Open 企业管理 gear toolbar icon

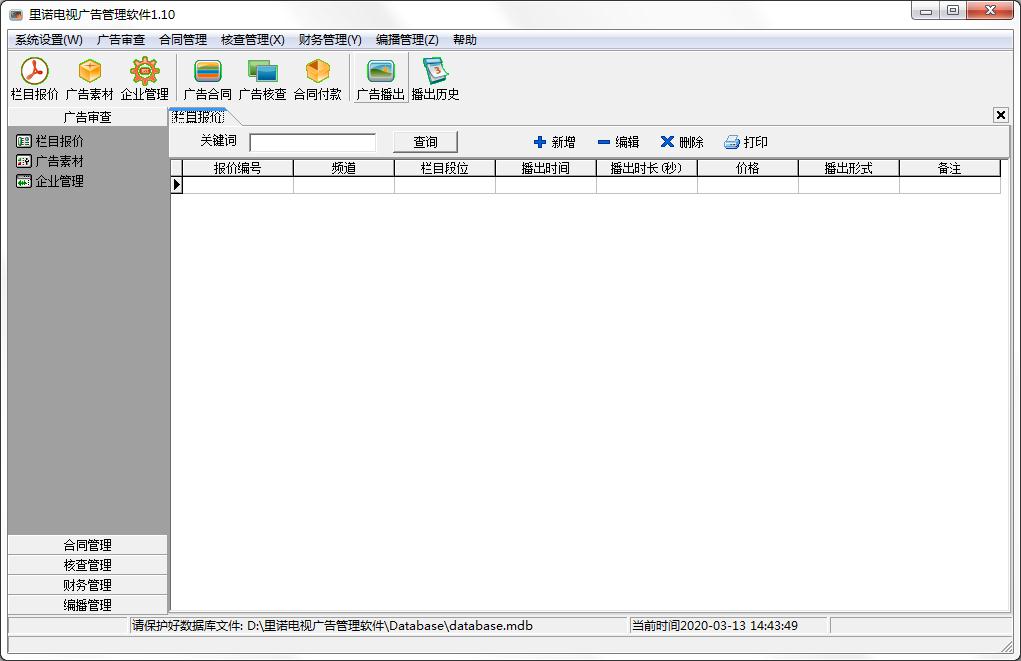[145, 78]
